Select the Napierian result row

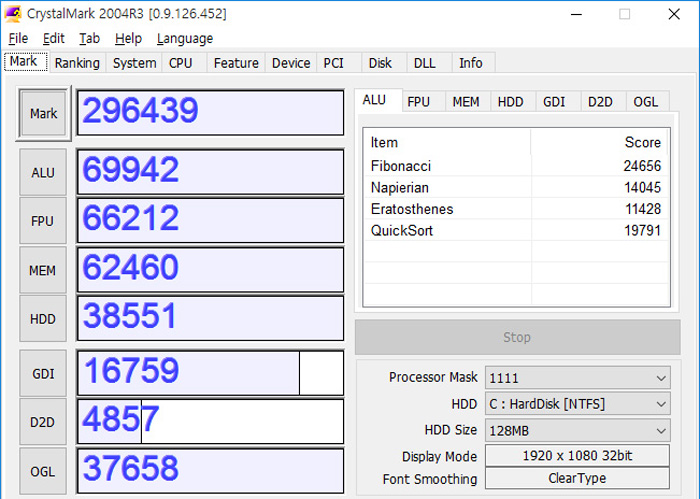click(x=516, y=187)
